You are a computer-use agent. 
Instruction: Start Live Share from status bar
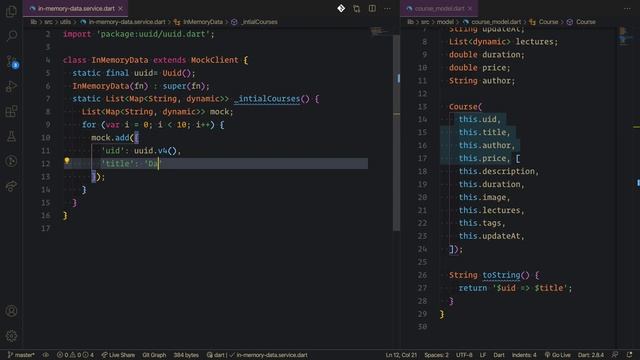(118, 355)
